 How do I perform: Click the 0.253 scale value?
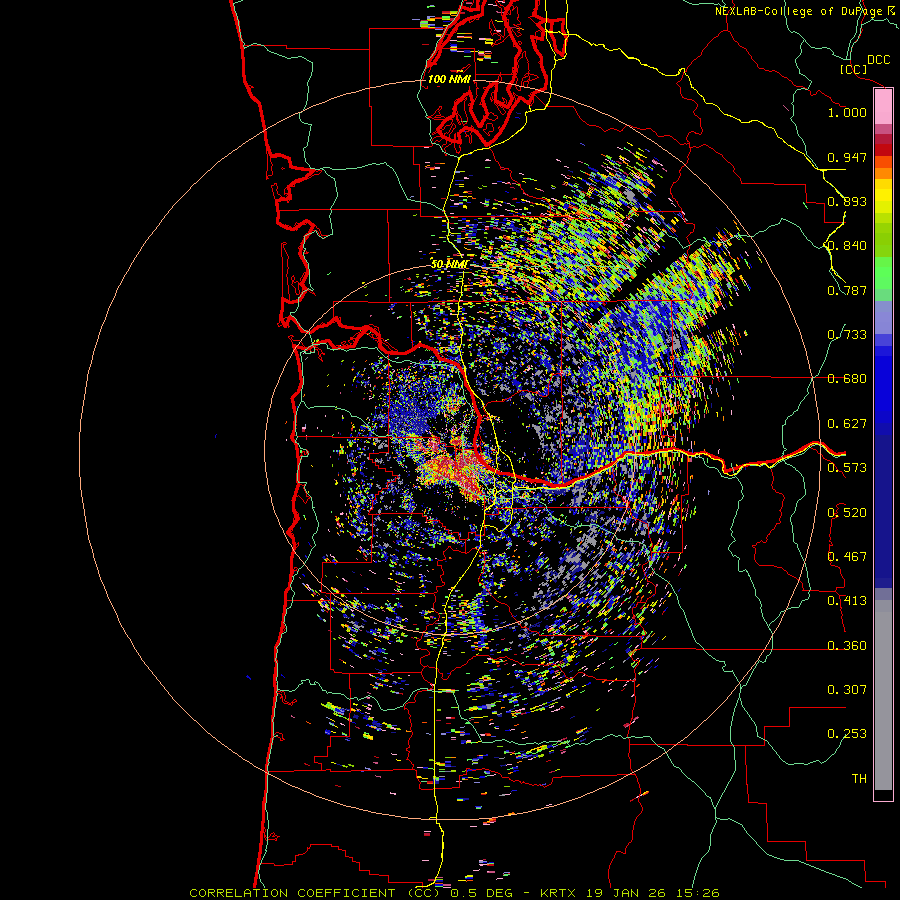(x=847, y=734)
